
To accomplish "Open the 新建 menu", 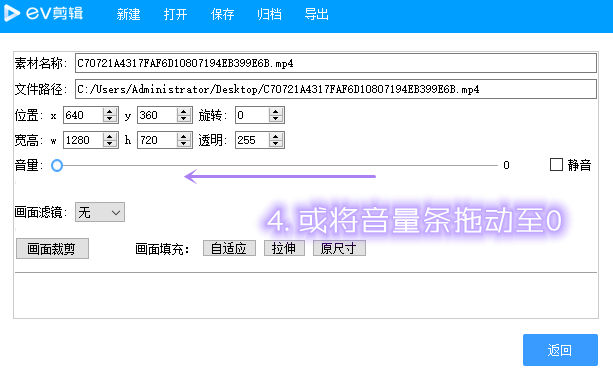I will coord(128,14).
